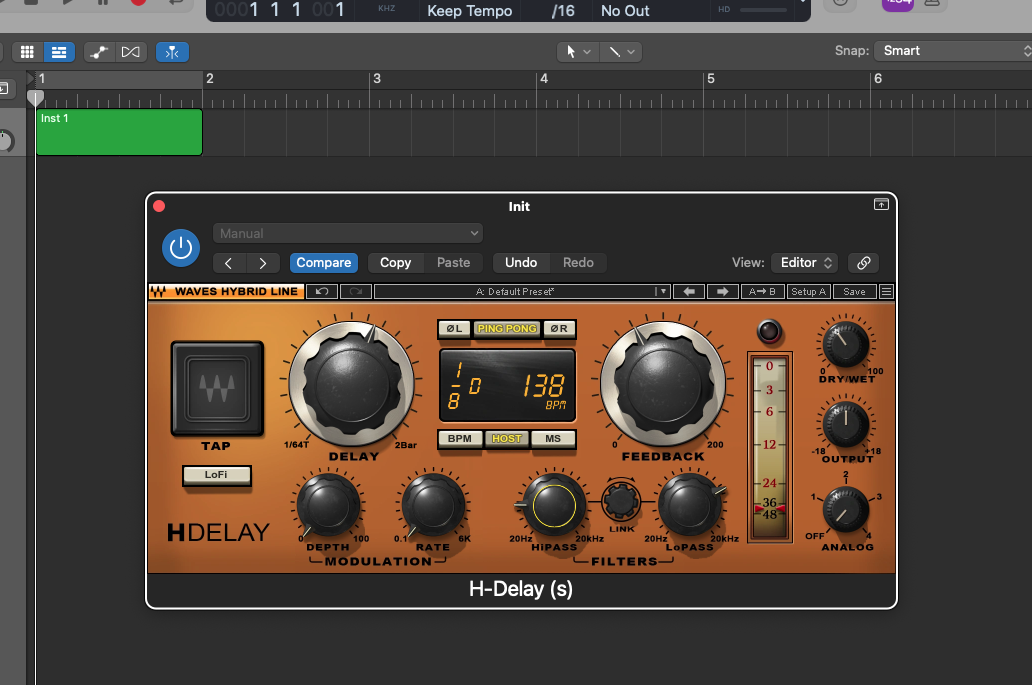Open the A: Default Preset menu arrow

click(x=662, y=292)
